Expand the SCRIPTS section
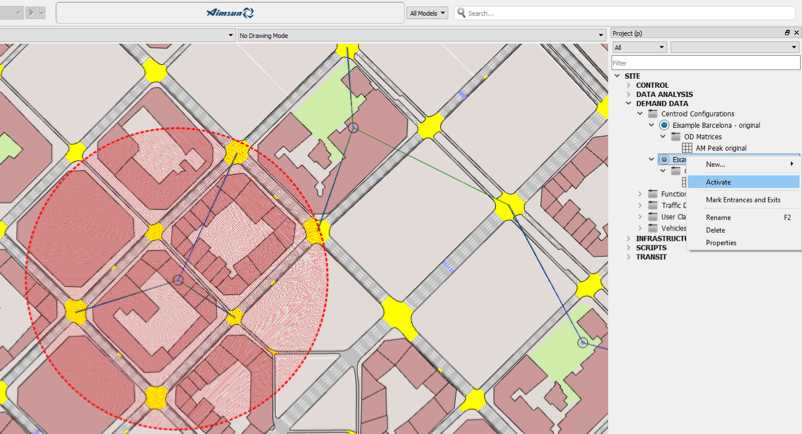 coord(629,247)
